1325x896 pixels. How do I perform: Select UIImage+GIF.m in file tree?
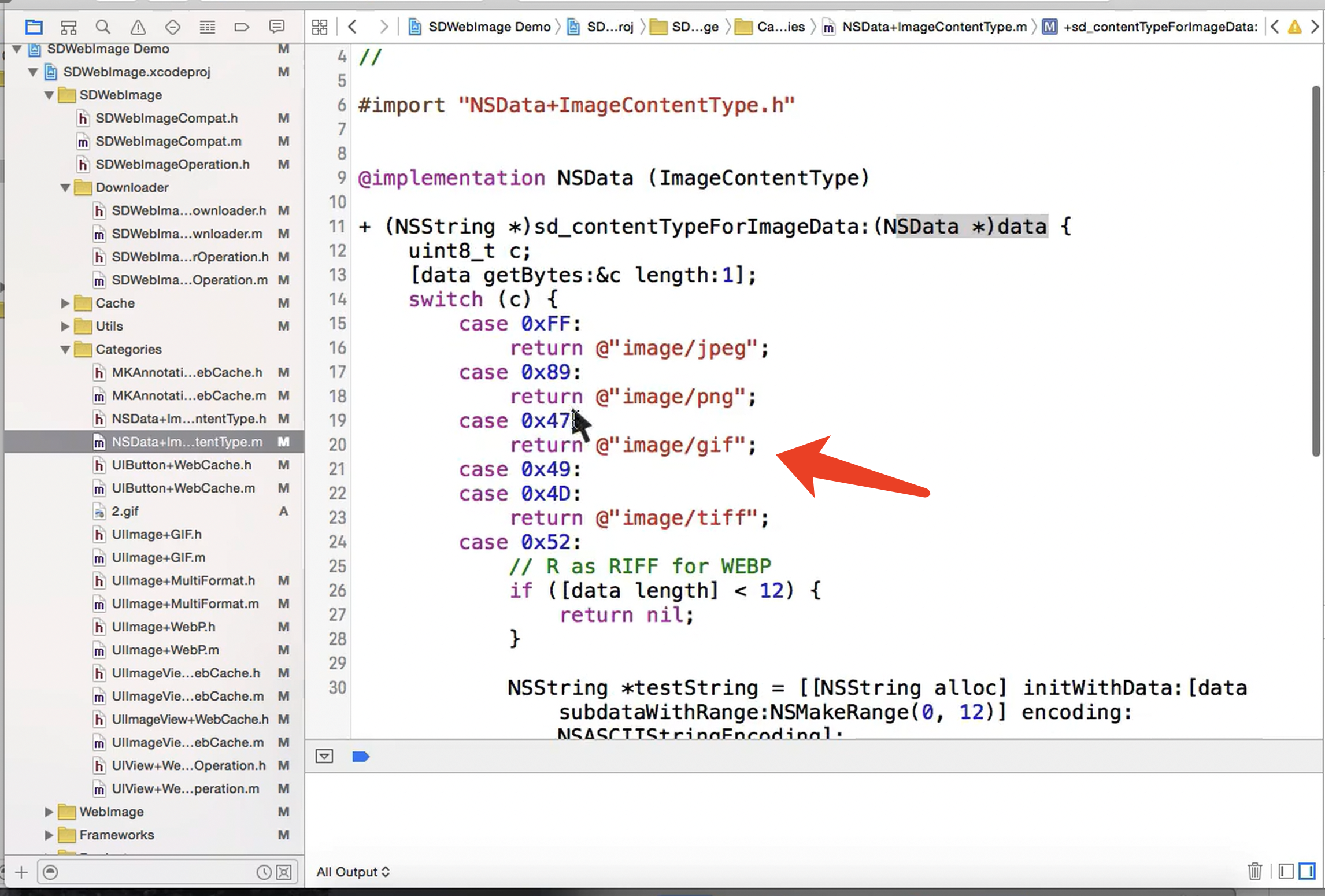[x=158, y=557]
